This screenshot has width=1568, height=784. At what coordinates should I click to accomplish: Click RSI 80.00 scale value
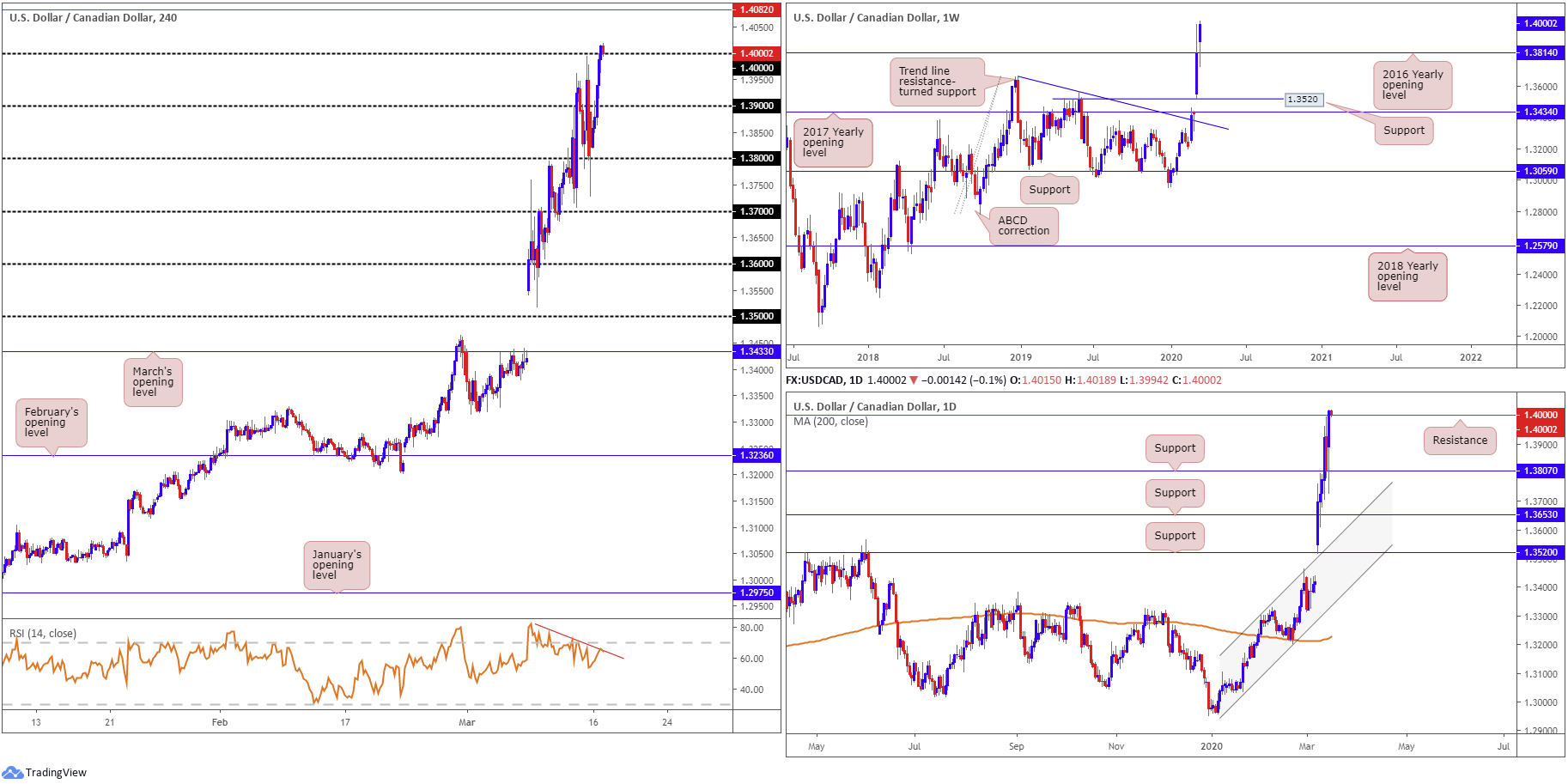pyautogui.click(x=752, y=628)
